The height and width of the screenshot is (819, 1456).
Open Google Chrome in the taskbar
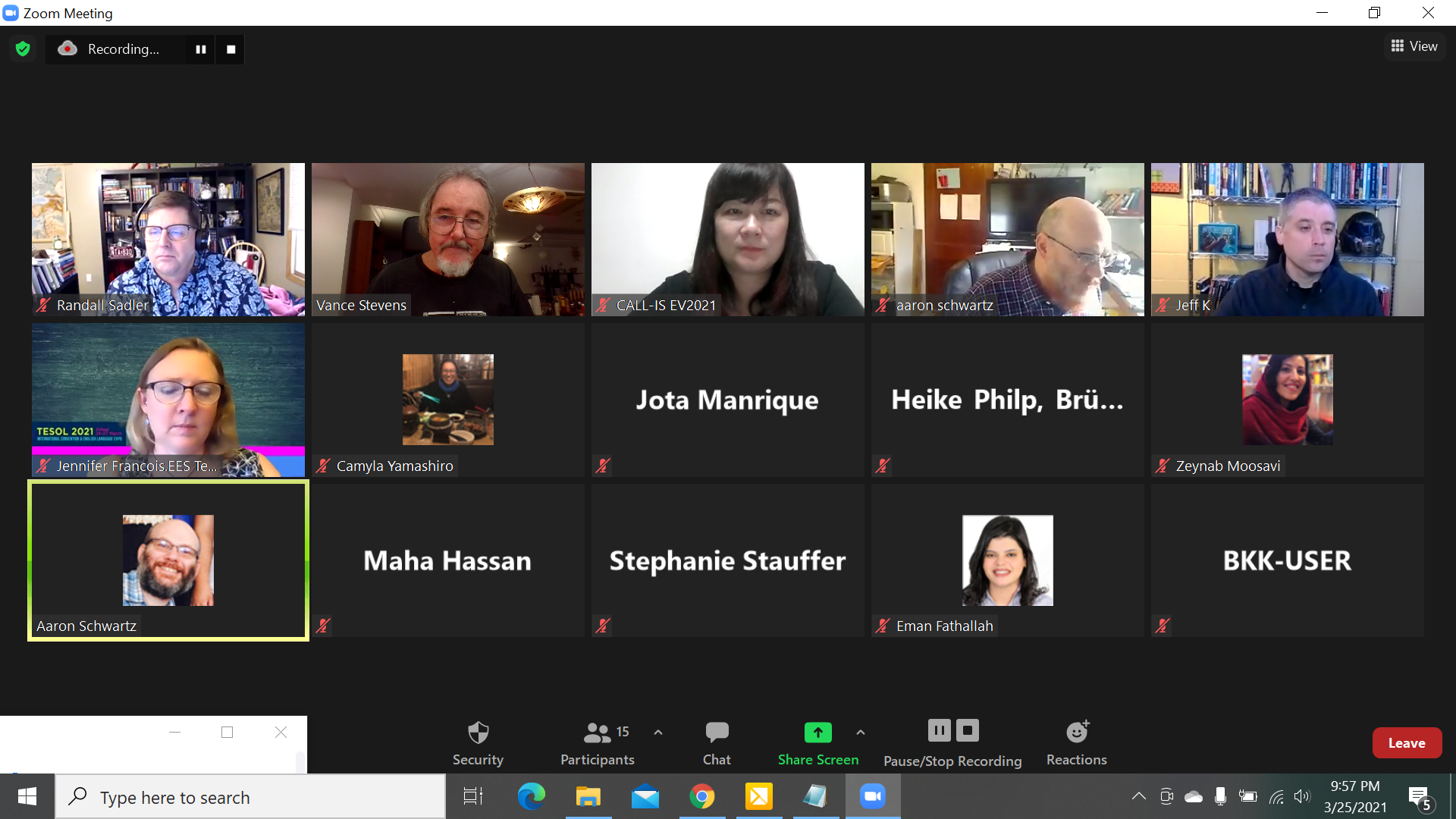tap(701, 796)
